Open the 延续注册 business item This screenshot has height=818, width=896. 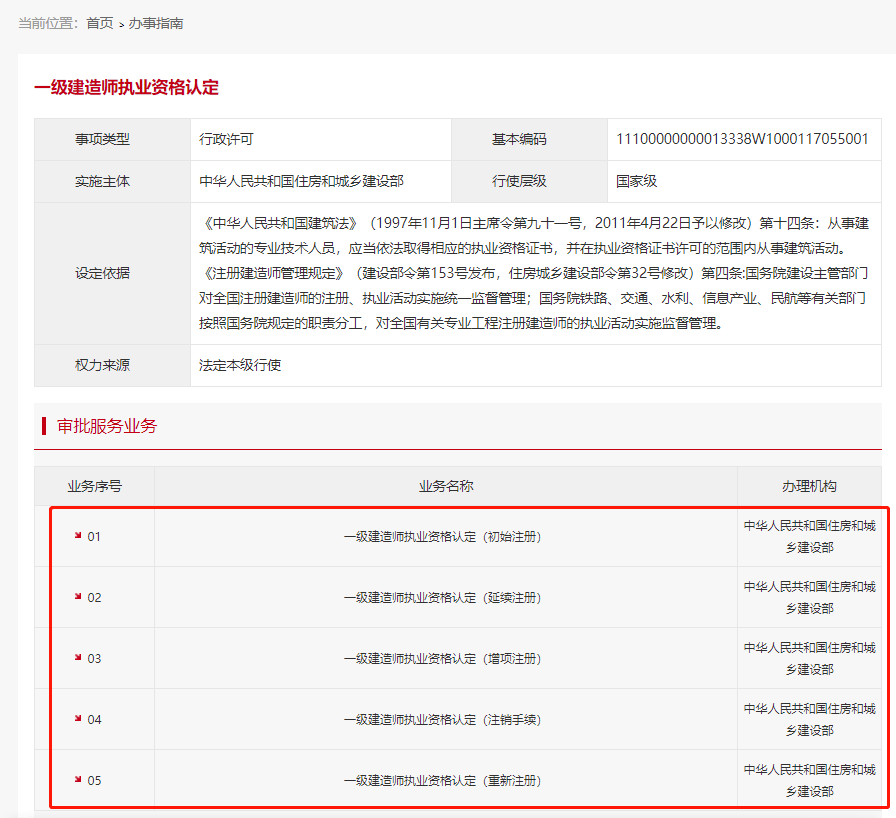tap(445, 598)
